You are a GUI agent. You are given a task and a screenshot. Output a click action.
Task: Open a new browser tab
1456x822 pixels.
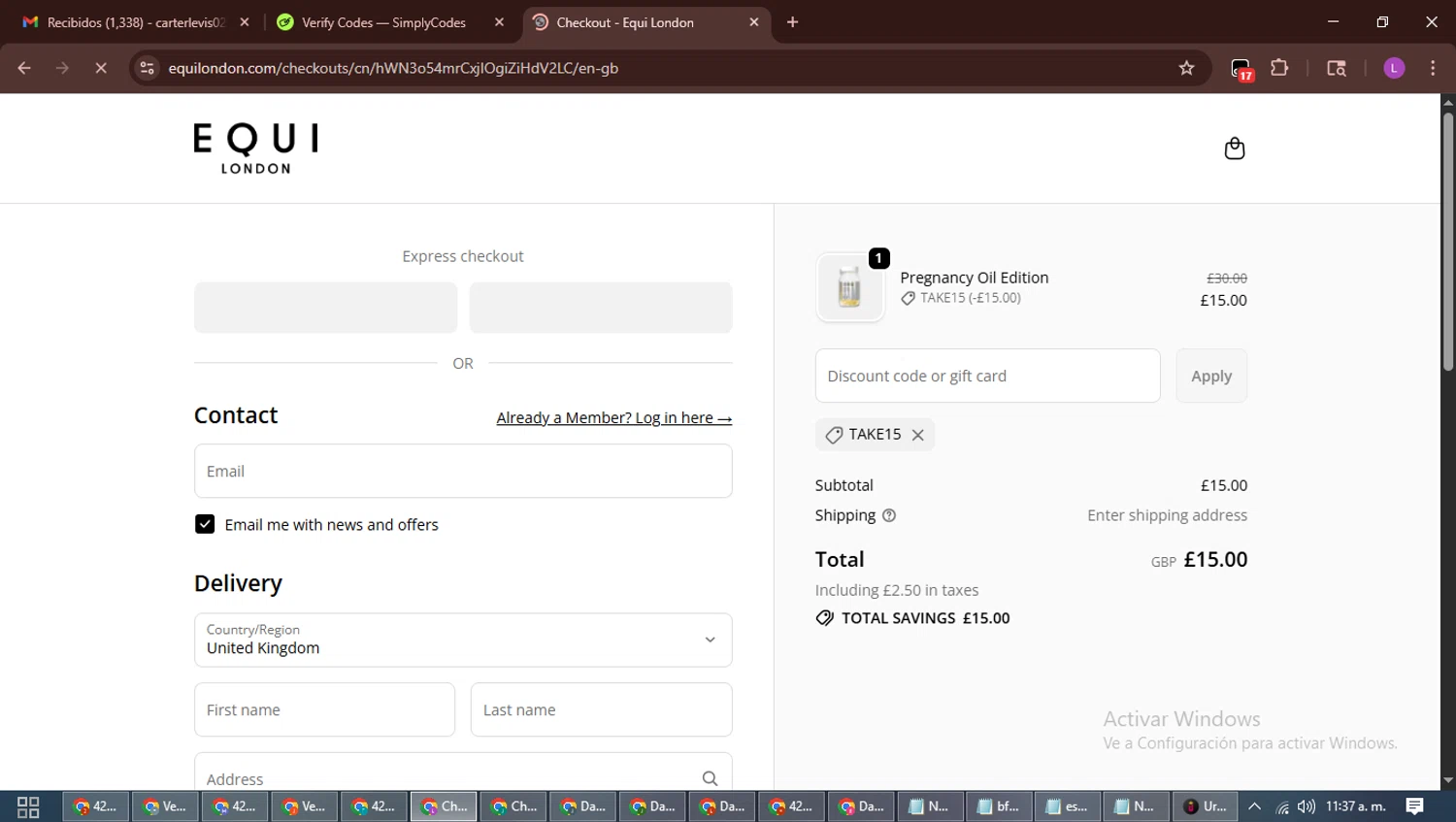click(x=793, y=22)
